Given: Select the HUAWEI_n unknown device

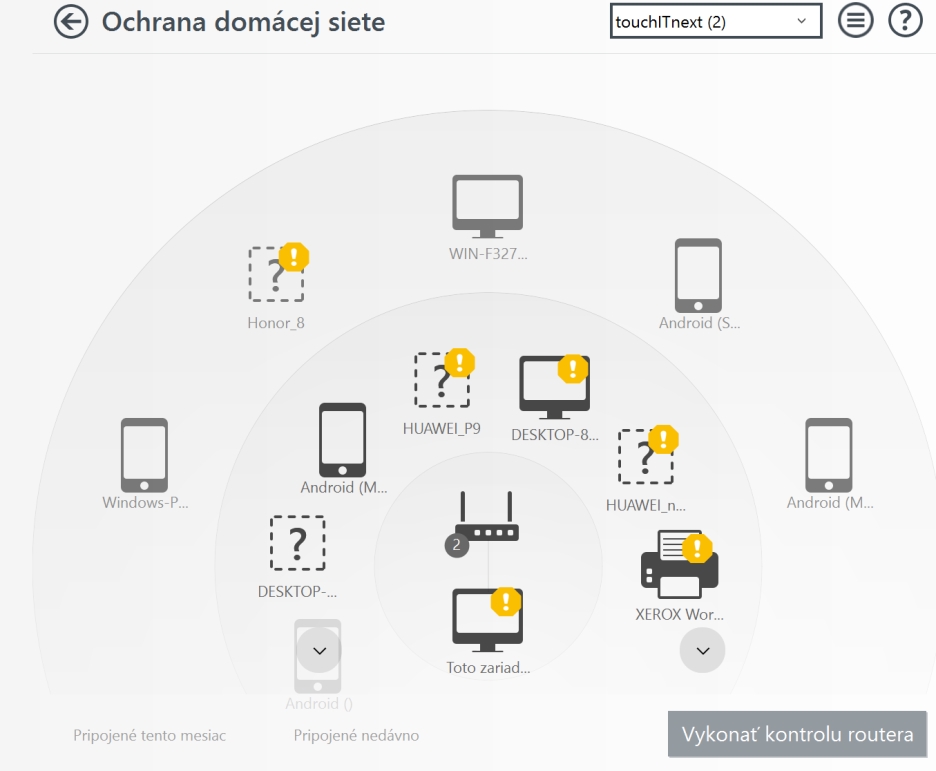Looking at the screenshot, I should pos(646,457).
